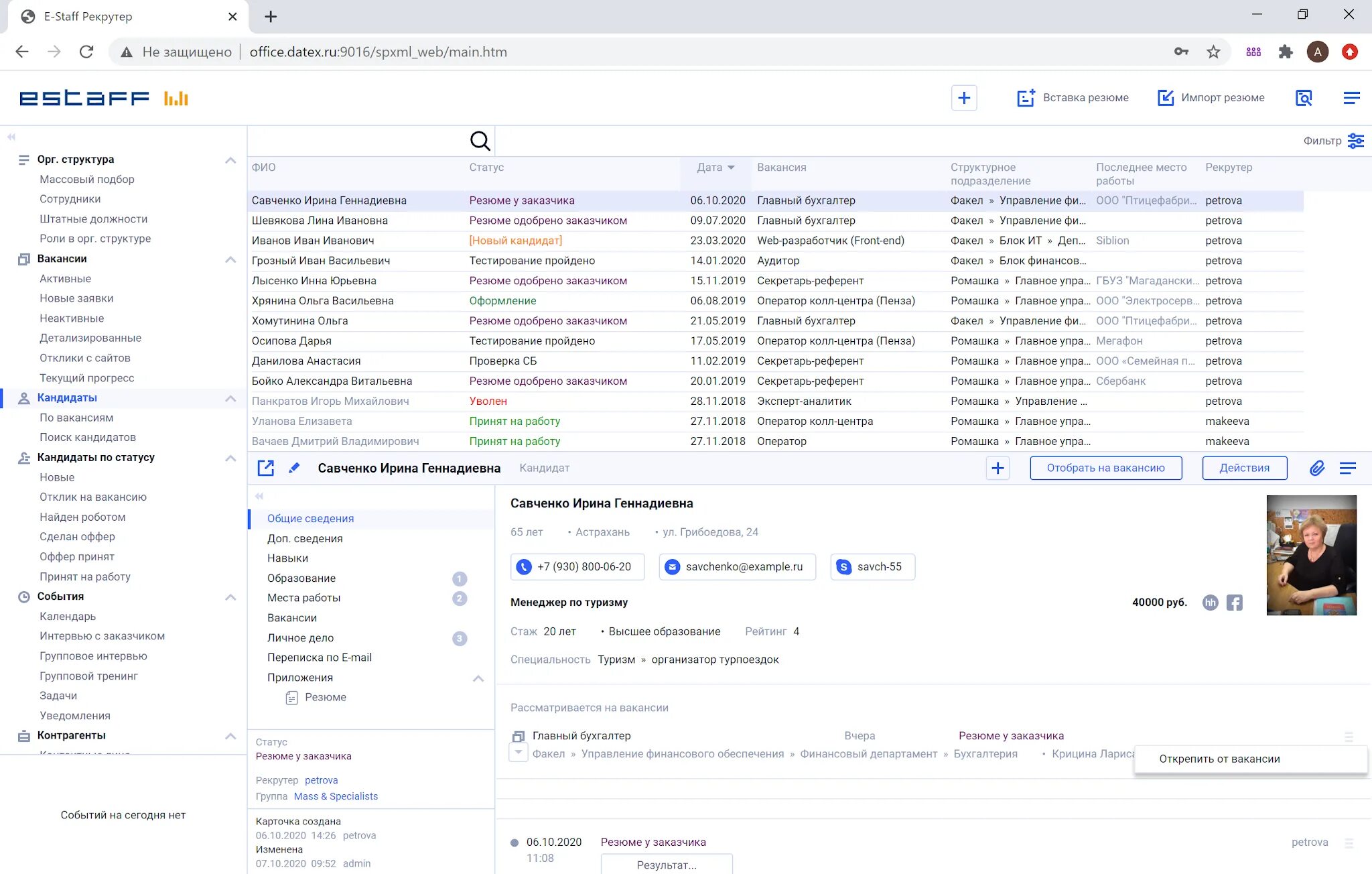Open the Места работы tab

tap(303, 598)
